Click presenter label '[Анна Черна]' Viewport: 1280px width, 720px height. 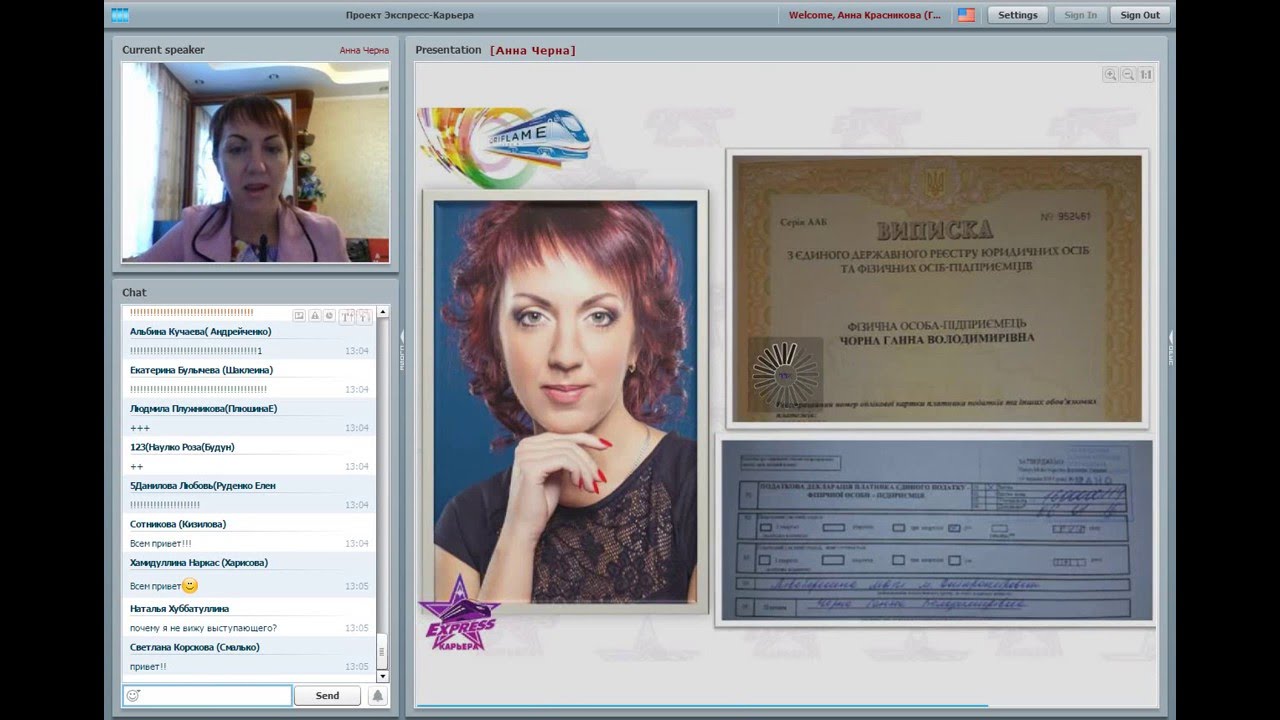[x=533, y=50]
